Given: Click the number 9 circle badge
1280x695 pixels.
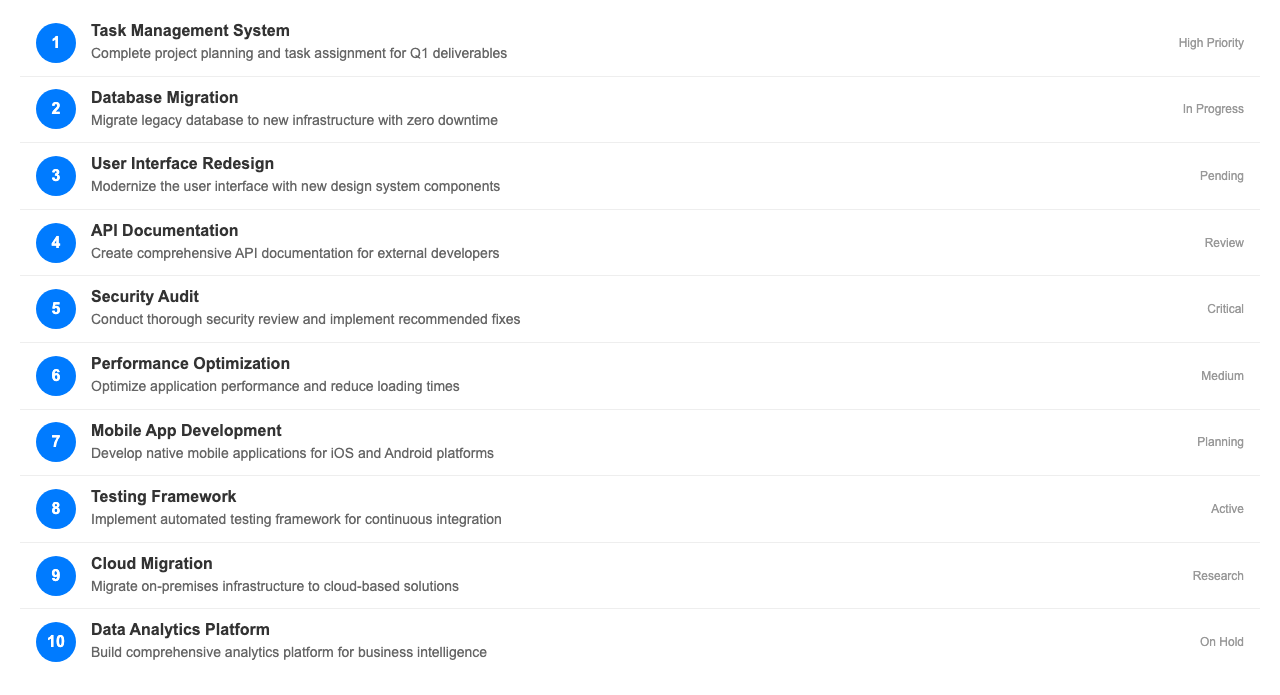Looking at the screenshot, I should [x=56, y=576].
